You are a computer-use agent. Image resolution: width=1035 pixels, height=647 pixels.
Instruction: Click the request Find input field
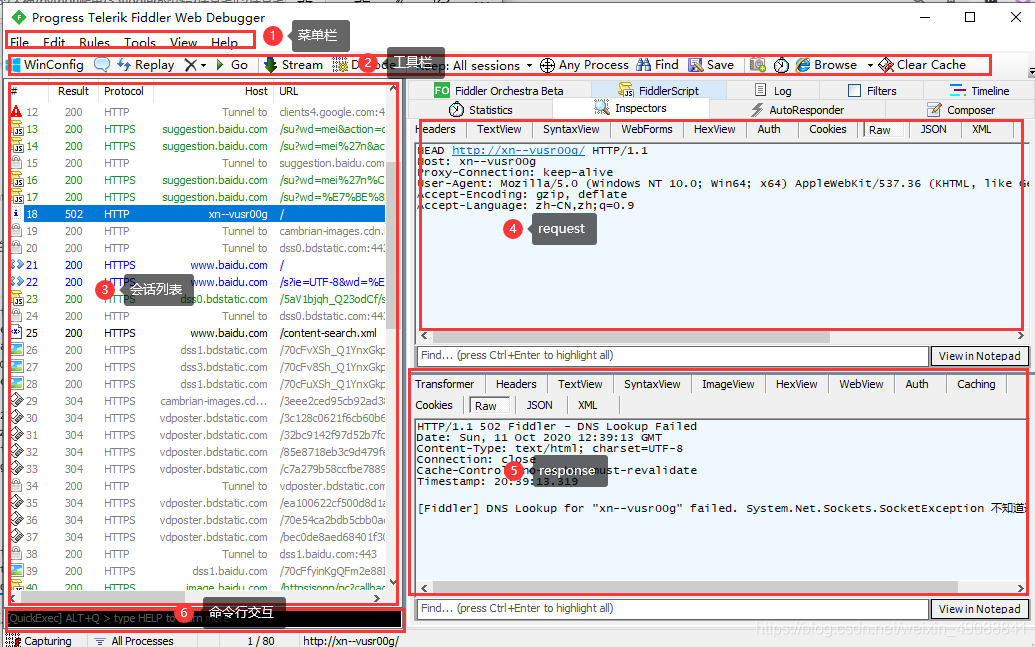[x=672, y=355]
